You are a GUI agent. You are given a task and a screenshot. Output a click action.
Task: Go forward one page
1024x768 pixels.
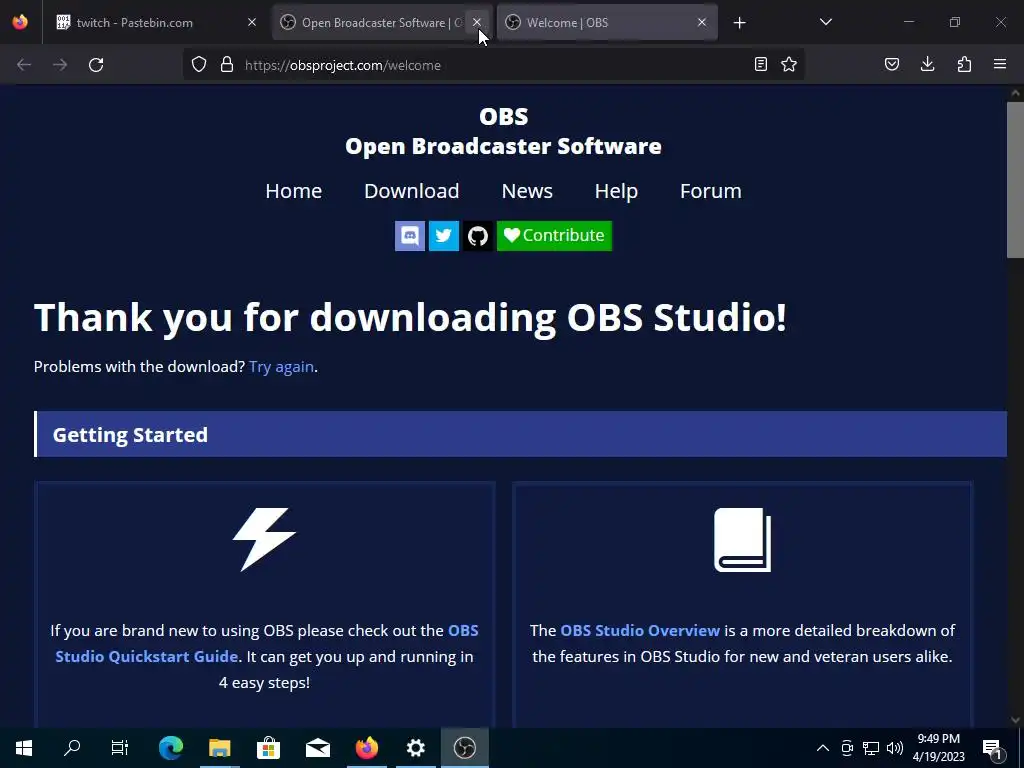[60, 65]
